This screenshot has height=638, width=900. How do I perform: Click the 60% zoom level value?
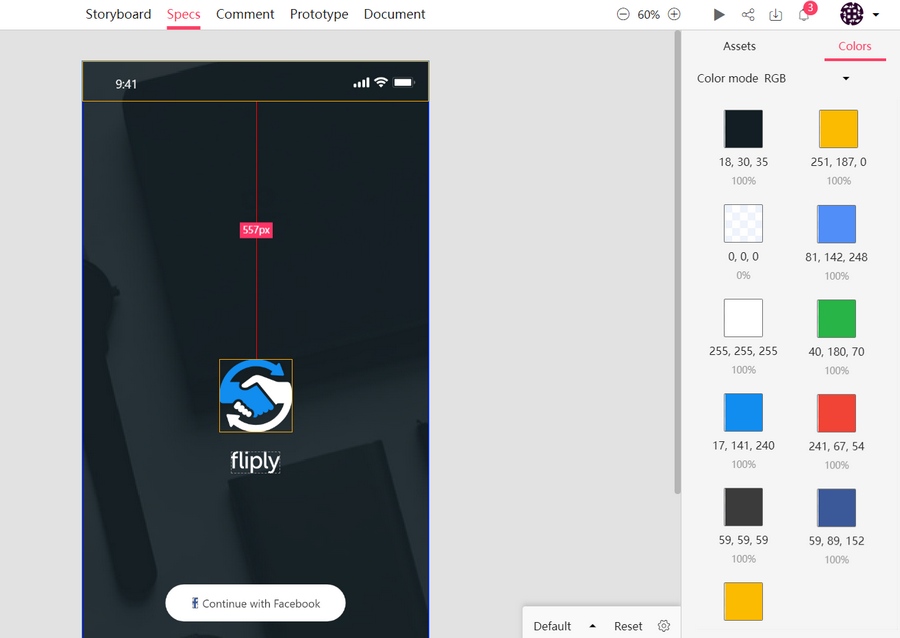click(649, 15)
